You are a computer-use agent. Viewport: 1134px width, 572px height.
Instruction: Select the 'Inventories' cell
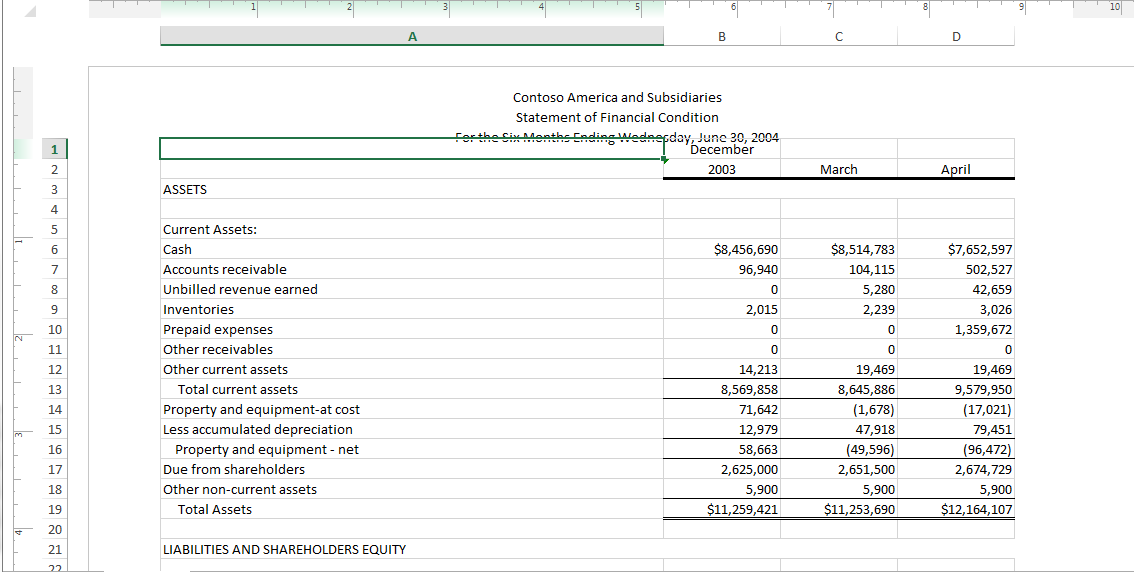coord(412,310)
